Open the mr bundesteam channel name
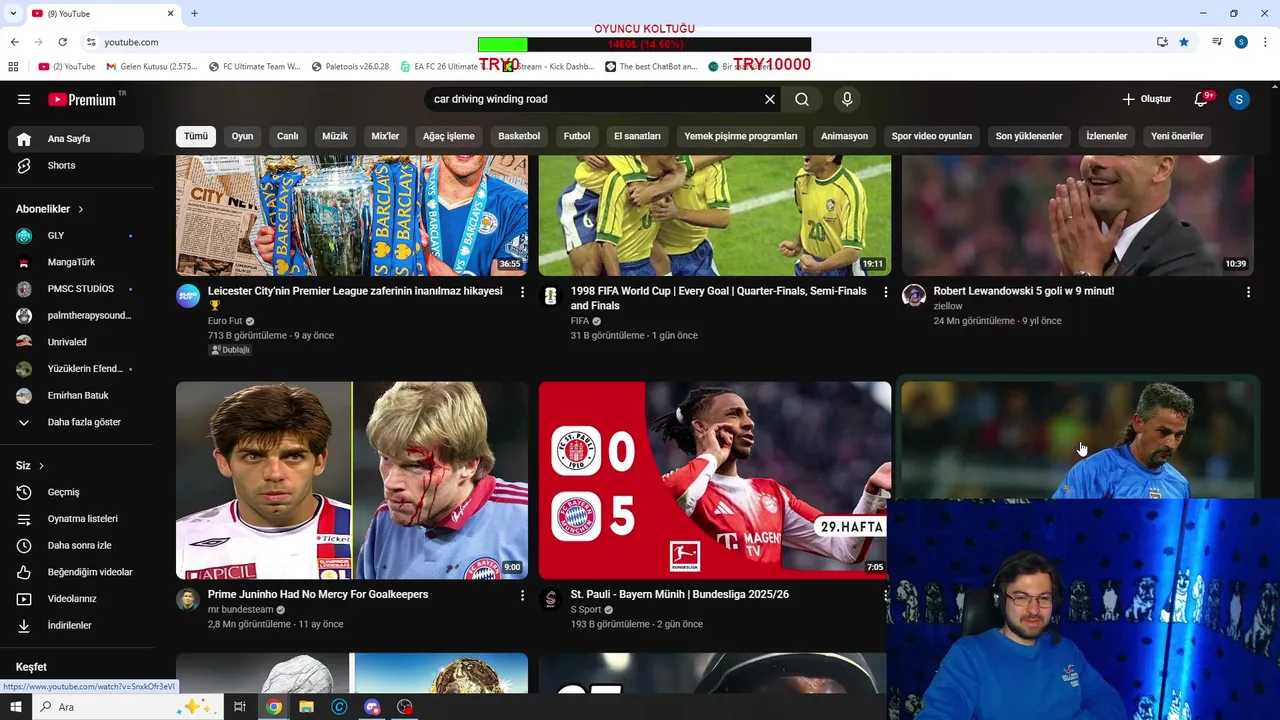 point(240,609)
